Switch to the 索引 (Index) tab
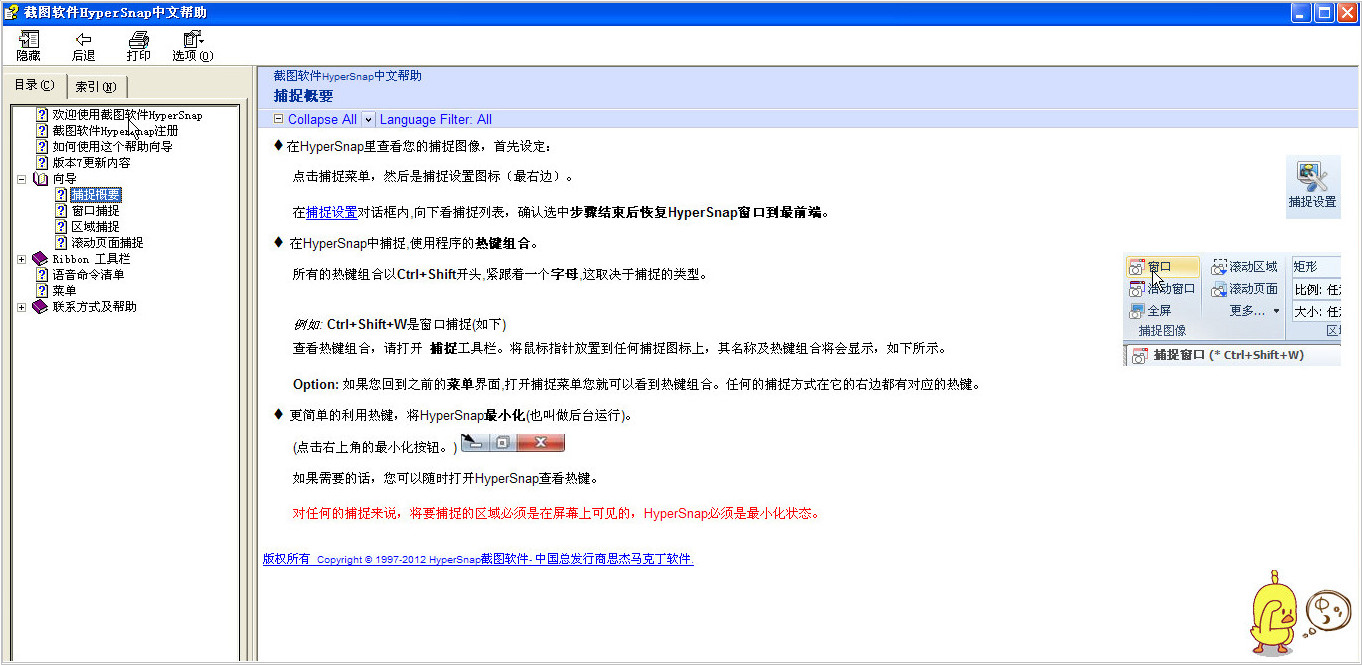This screenshot has width=1362, height=665. [96, 87]
